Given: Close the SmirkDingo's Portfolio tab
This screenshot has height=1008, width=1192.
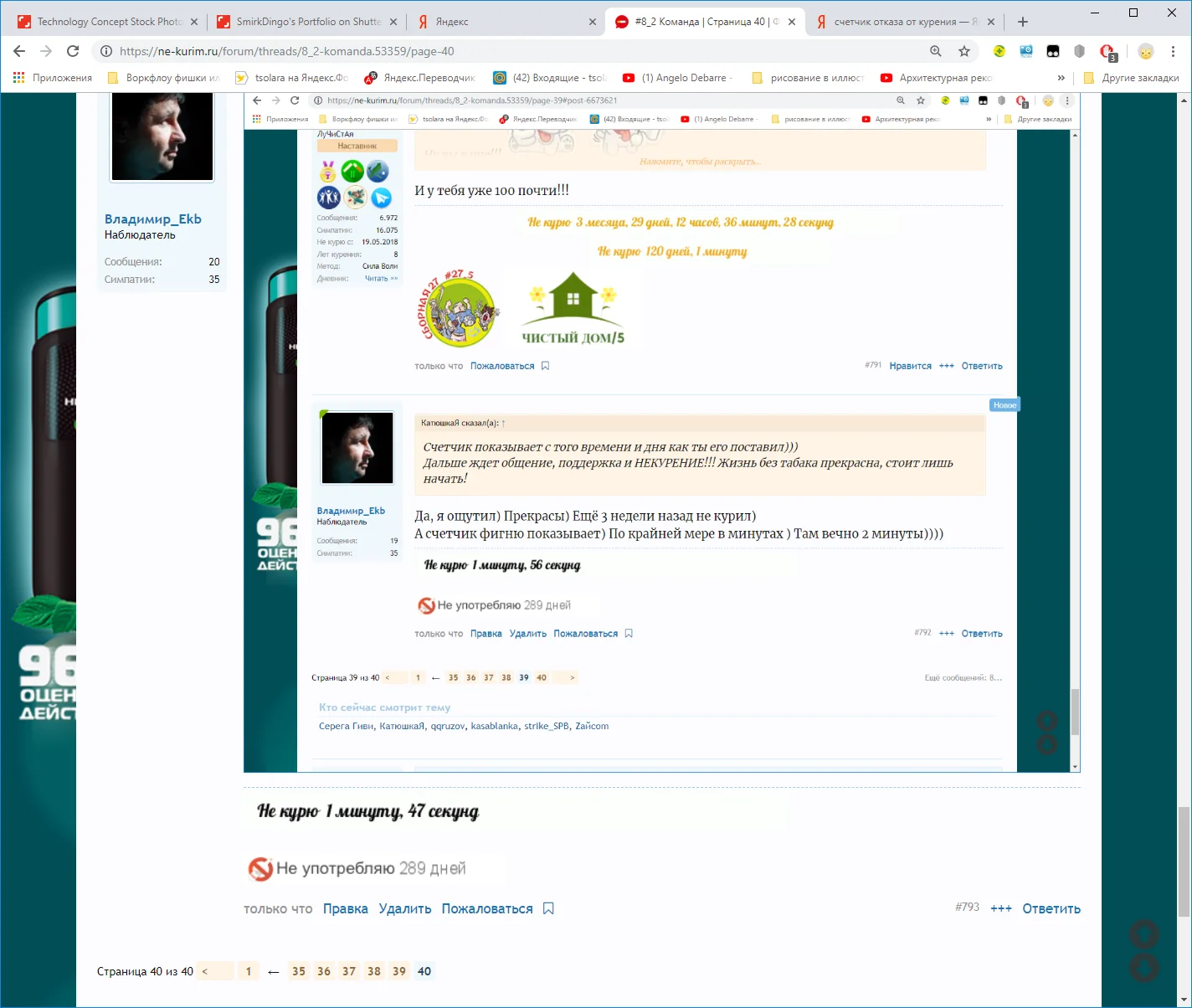Looking at the screenshot, I should tap(393, 22).
